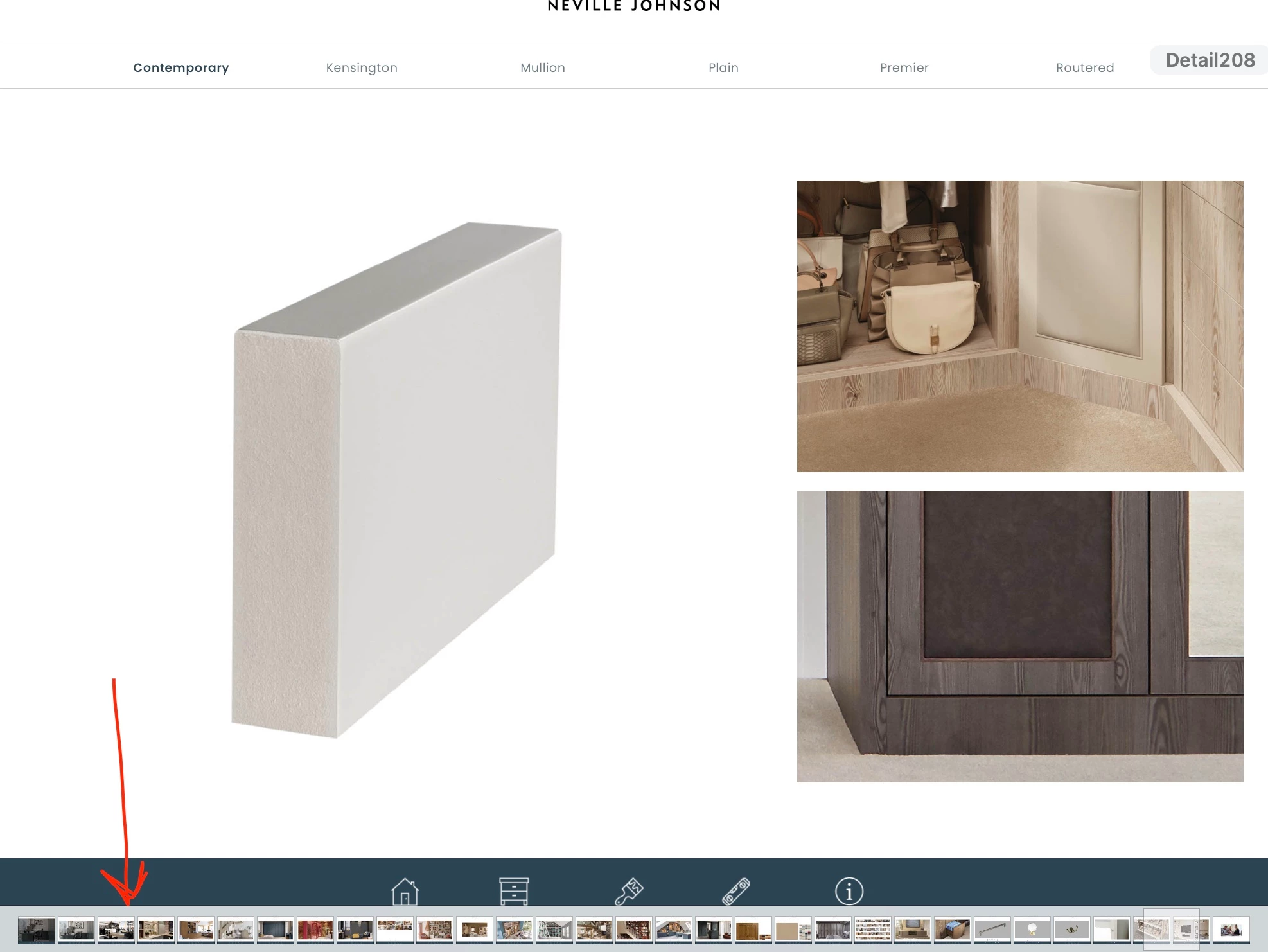This screenshot has width=1268, height=952.
Task: Select the Contemporary tab
Action: tap(181, 67)
